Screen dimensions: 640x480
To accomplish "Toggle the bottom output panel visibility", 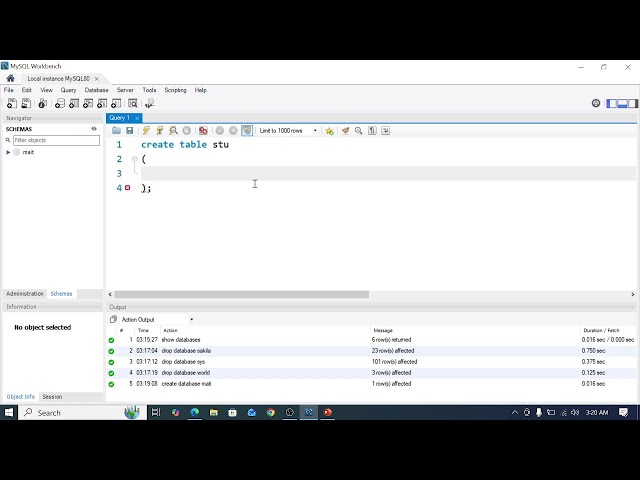I will 622,104.
